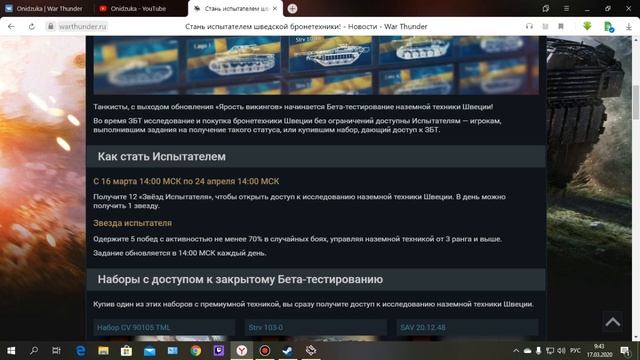
Task: Go back to the previous page
Action: 11,27
